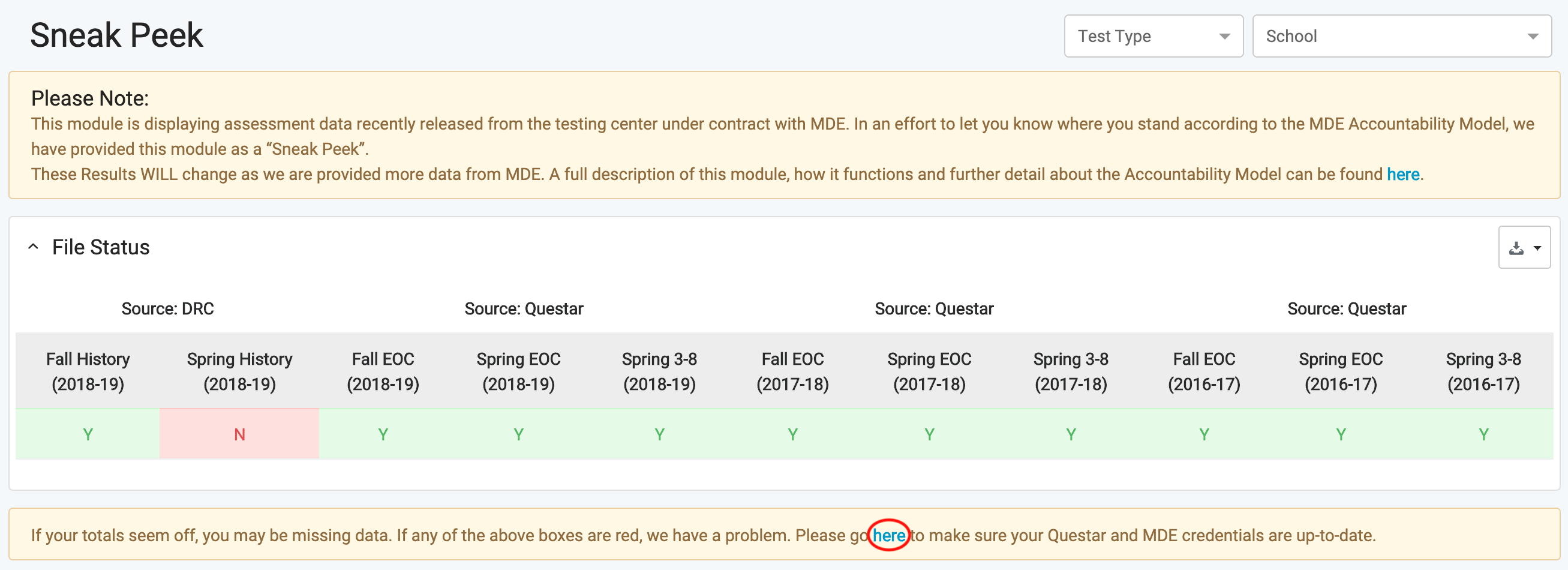Image resolution: width=1568 pixels, height=570 pixels.
Task: Click the Spring EOC (2017-18) header
Action: point(929,371)
